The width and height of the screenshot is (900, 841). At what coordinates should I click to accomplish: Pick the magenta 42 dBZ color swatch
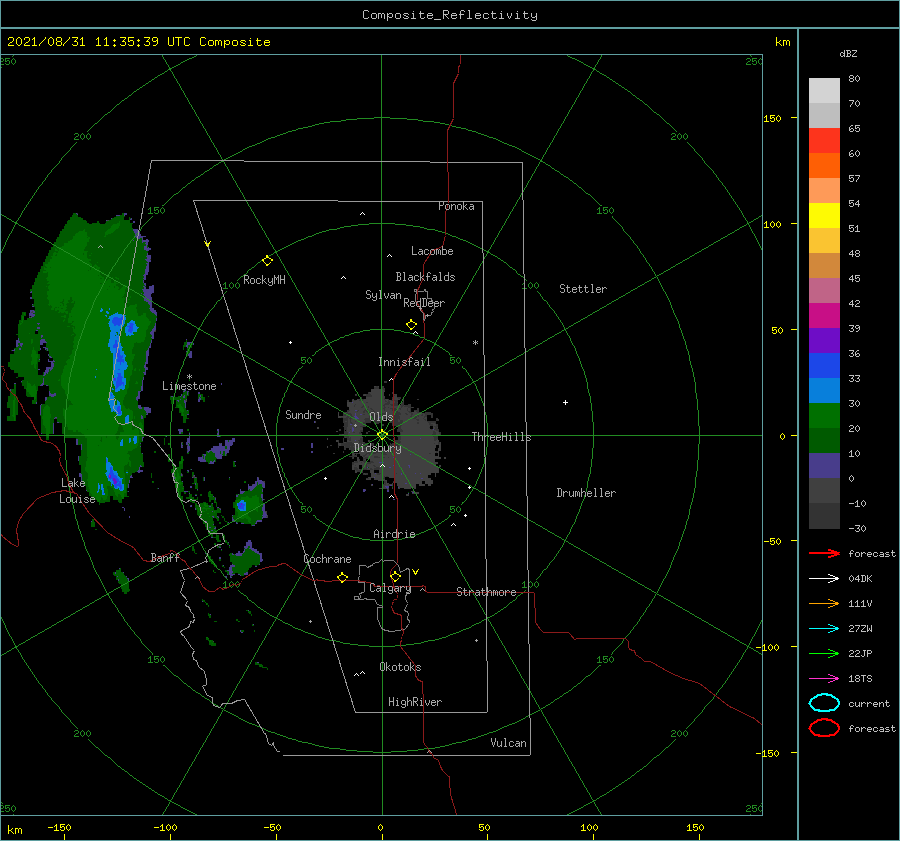coord(824,315)
